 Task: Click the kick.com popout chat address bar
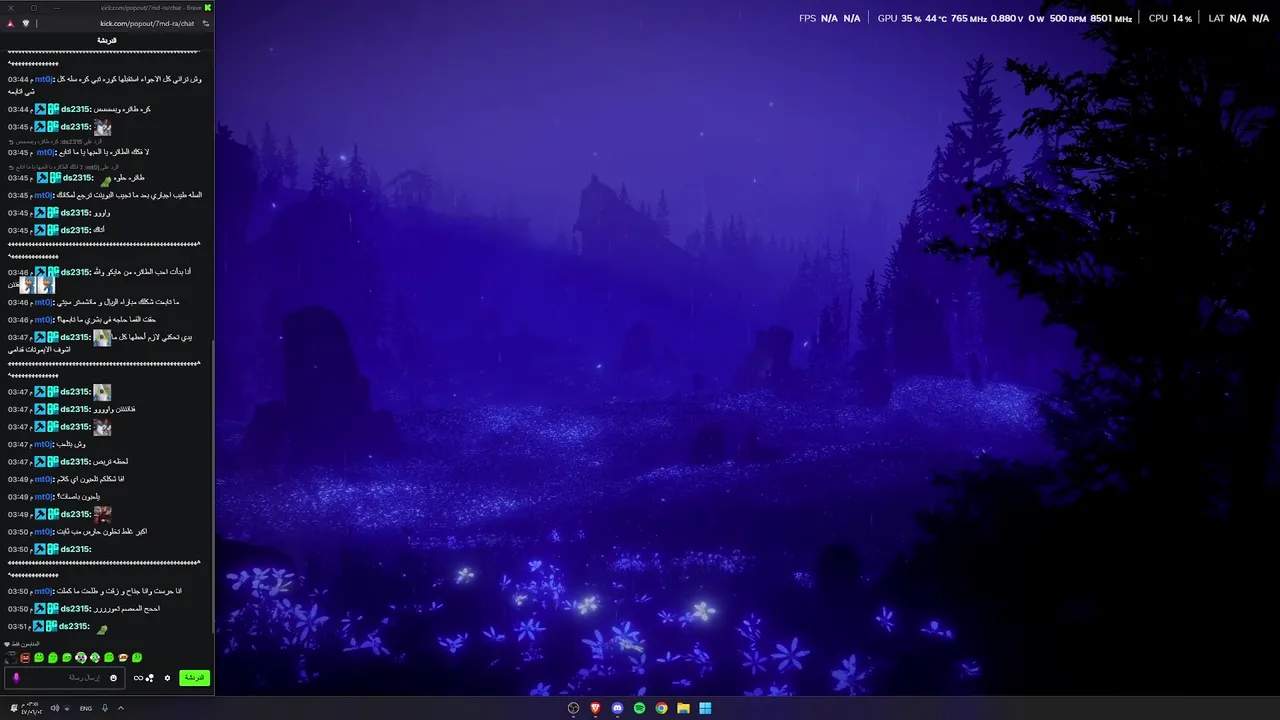[147, 24]
